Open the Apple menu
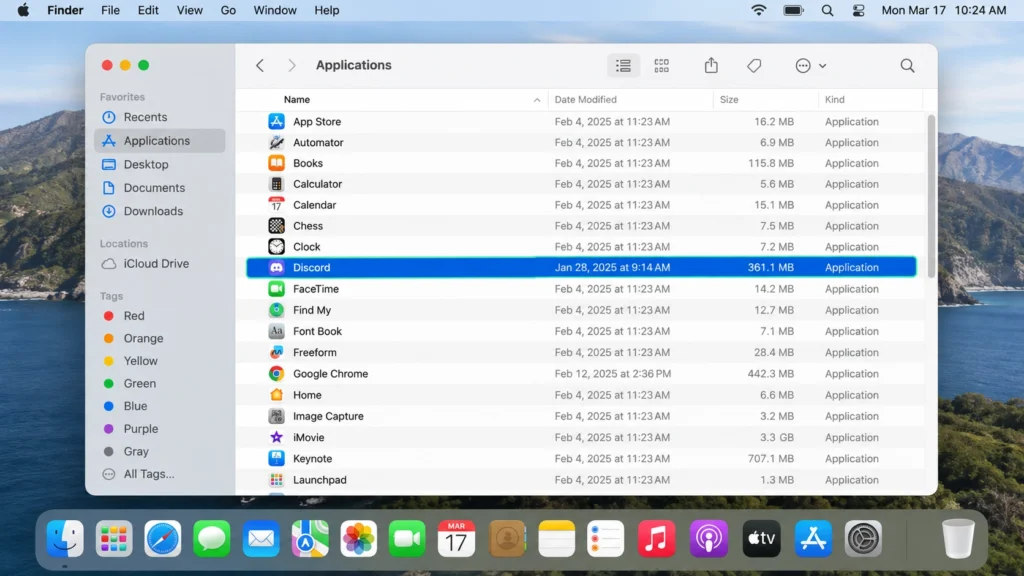The image size is (1024, 576). [24, 10]
